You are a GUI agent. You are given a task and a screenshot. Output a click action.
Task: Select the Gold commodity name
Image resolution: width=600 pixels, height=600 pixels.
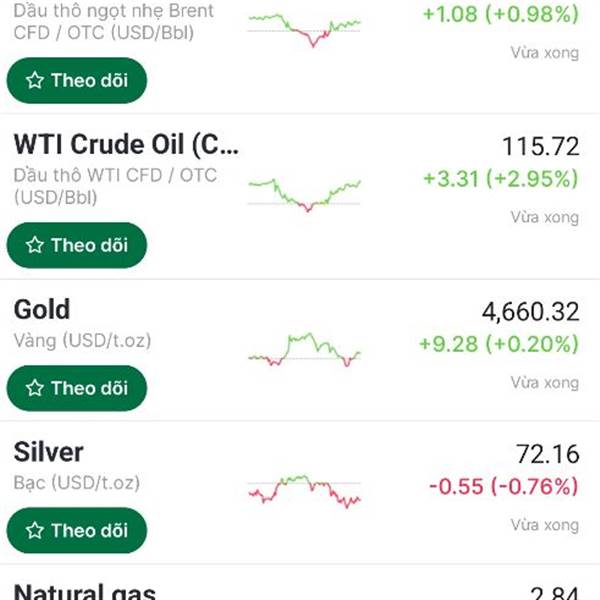42,310
